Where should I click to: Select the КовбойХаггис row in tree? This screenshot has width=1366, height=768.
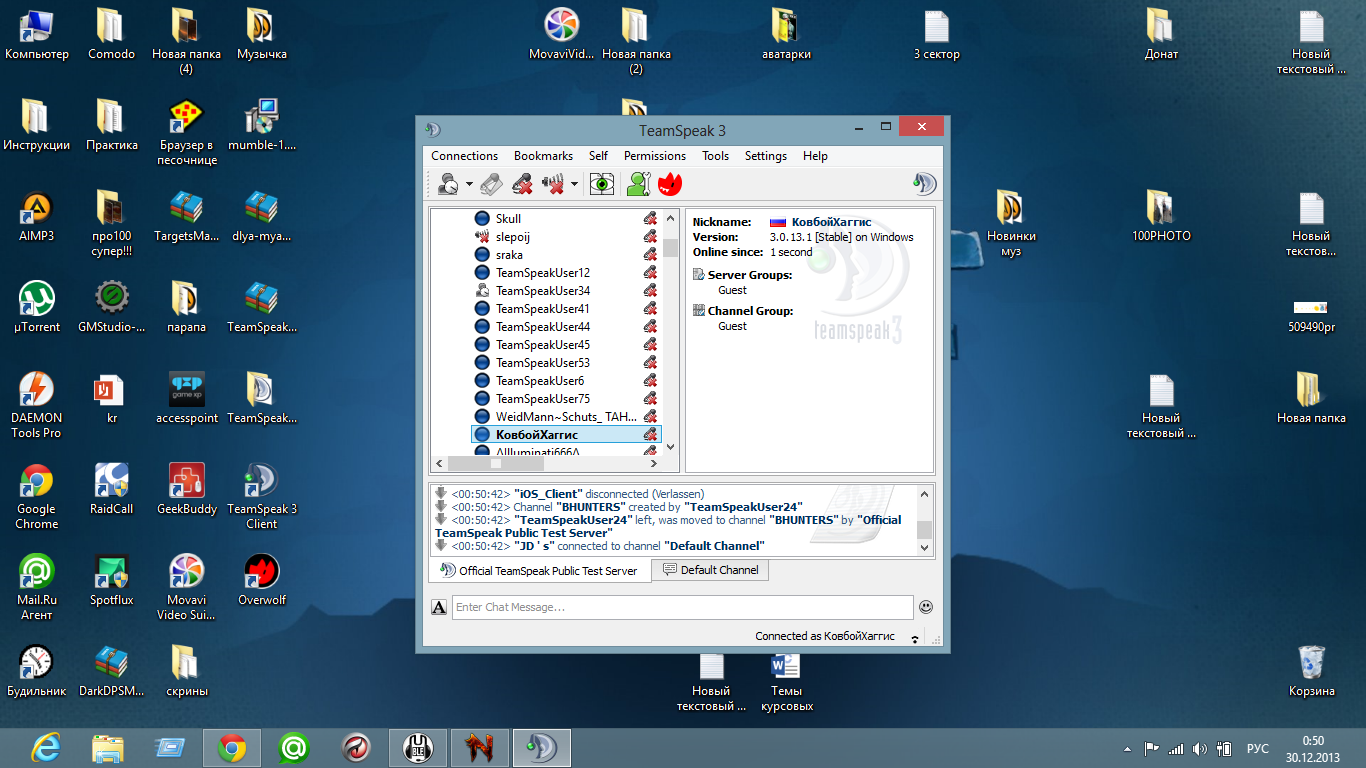click(x=566, y=435)
